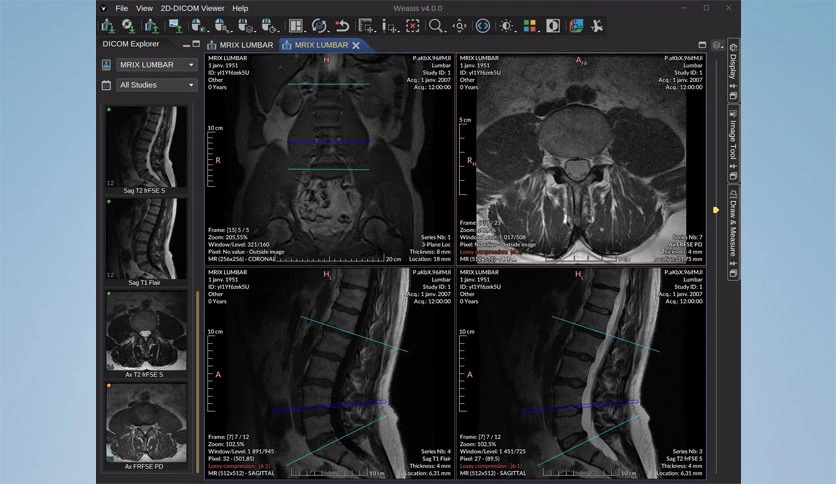Open the All Studies dropdown
The height and width of the screenshot is (484, 836).
[x=157, y=85]
